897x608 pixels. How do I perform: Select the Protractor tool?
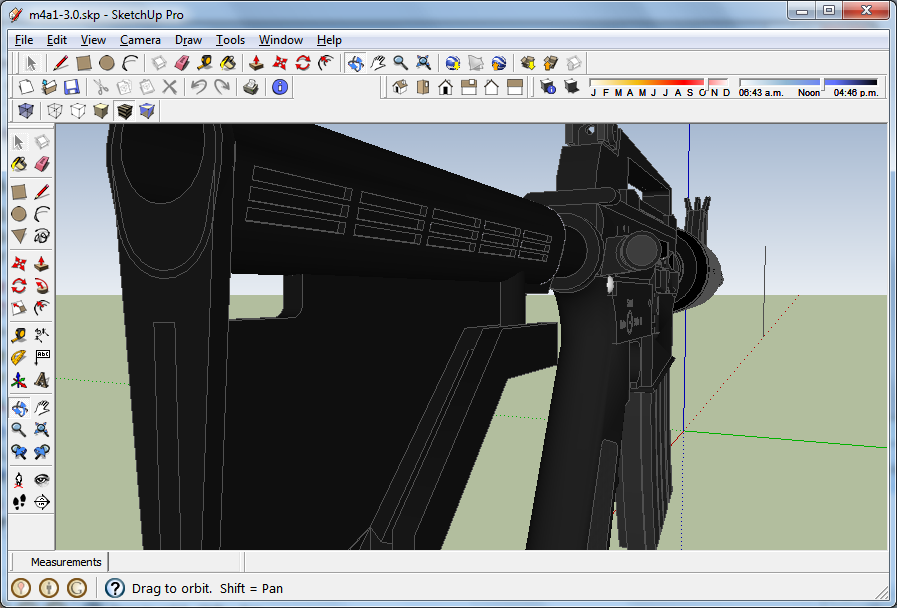tap(19, 357)
